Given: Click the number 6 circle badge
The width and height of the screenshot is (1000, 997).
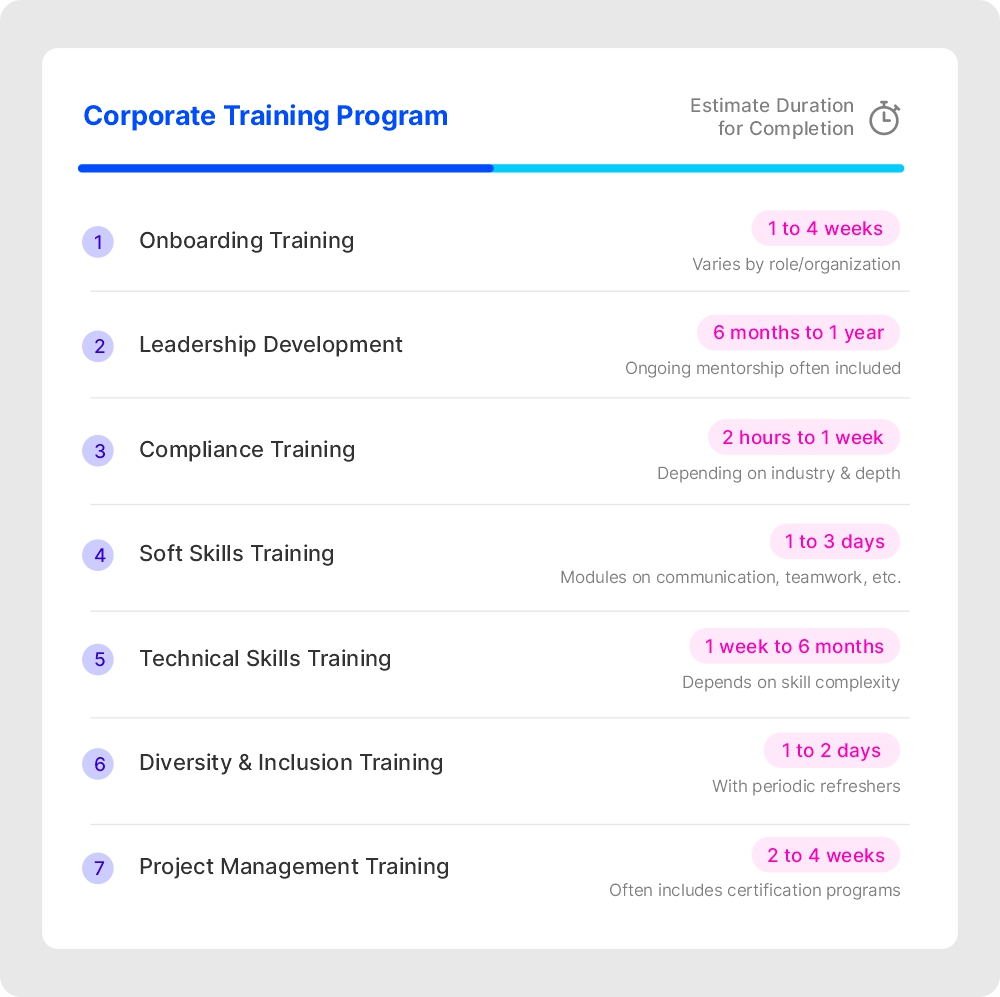Looking at the screenshot, I should click(98, 764).
